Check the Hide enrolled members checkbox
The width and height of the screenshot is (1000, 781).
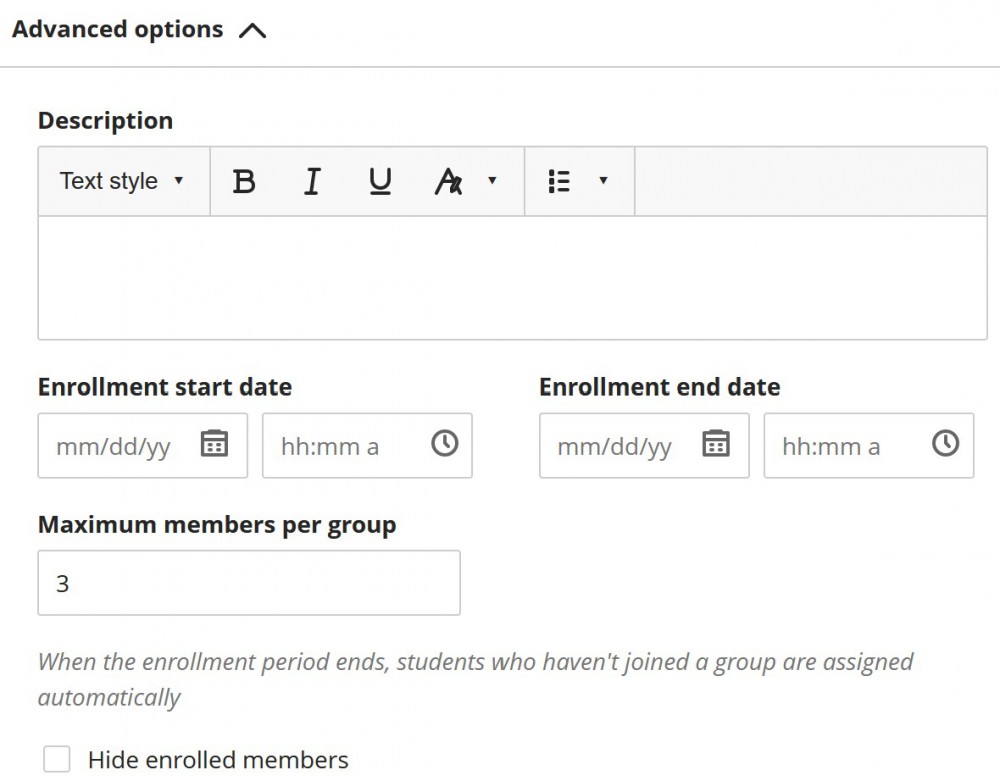tap(57, 760)
